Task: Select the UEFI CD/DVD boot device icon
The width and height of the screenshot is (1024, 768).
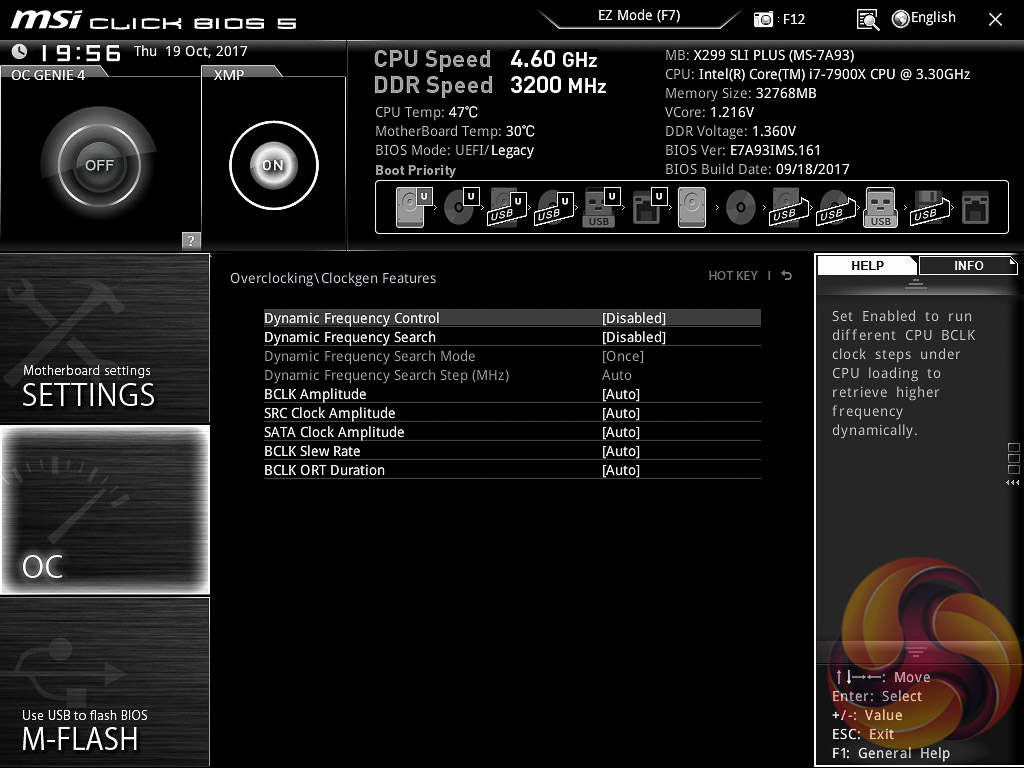Action: pyautogui.click(x=461, y=207)
